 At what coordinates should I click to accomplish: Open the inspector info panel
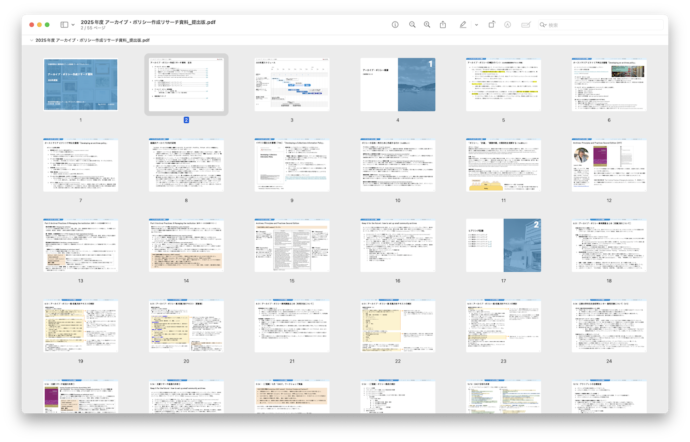coord(394,24)
